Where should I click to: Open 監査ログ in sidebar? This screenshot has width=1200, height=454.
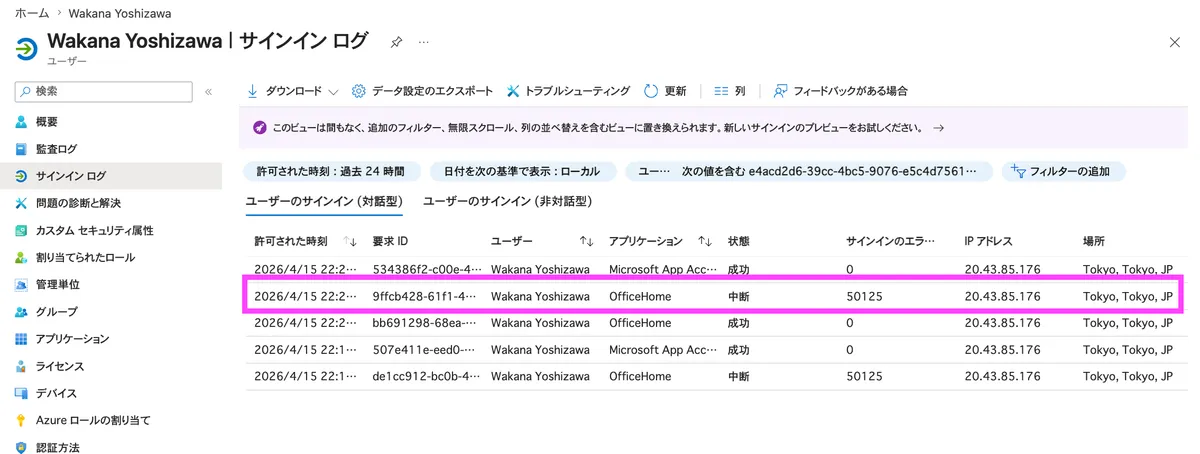pos(56,149)
